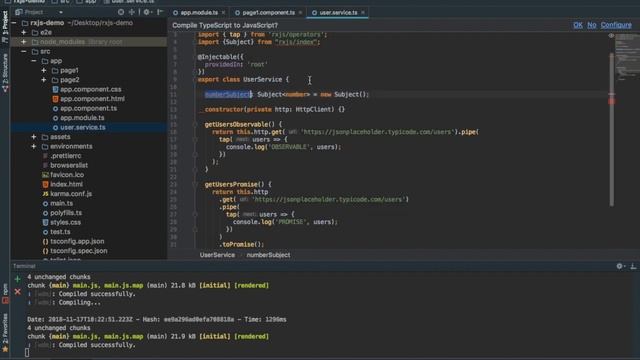
Task: Expand the page2 folder
Action: coord(44,80)
